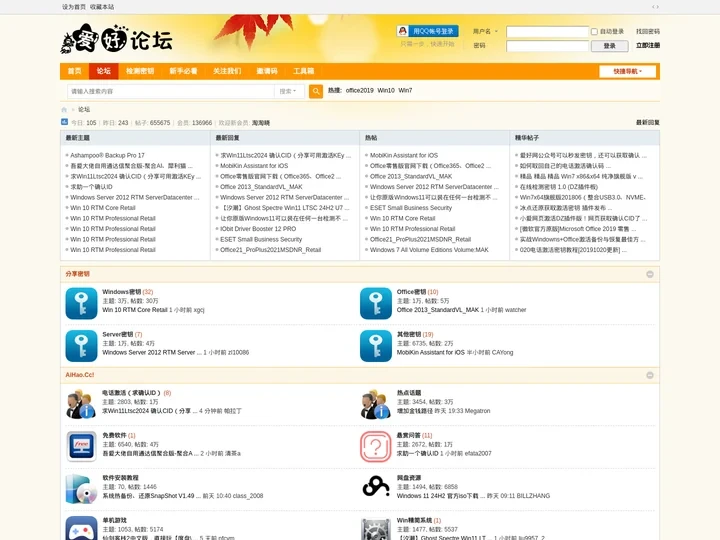Open 求助一个确认ID in 最新主题
Image resolution: width=720 pixels, height=540 pixels.
point(91,187)
